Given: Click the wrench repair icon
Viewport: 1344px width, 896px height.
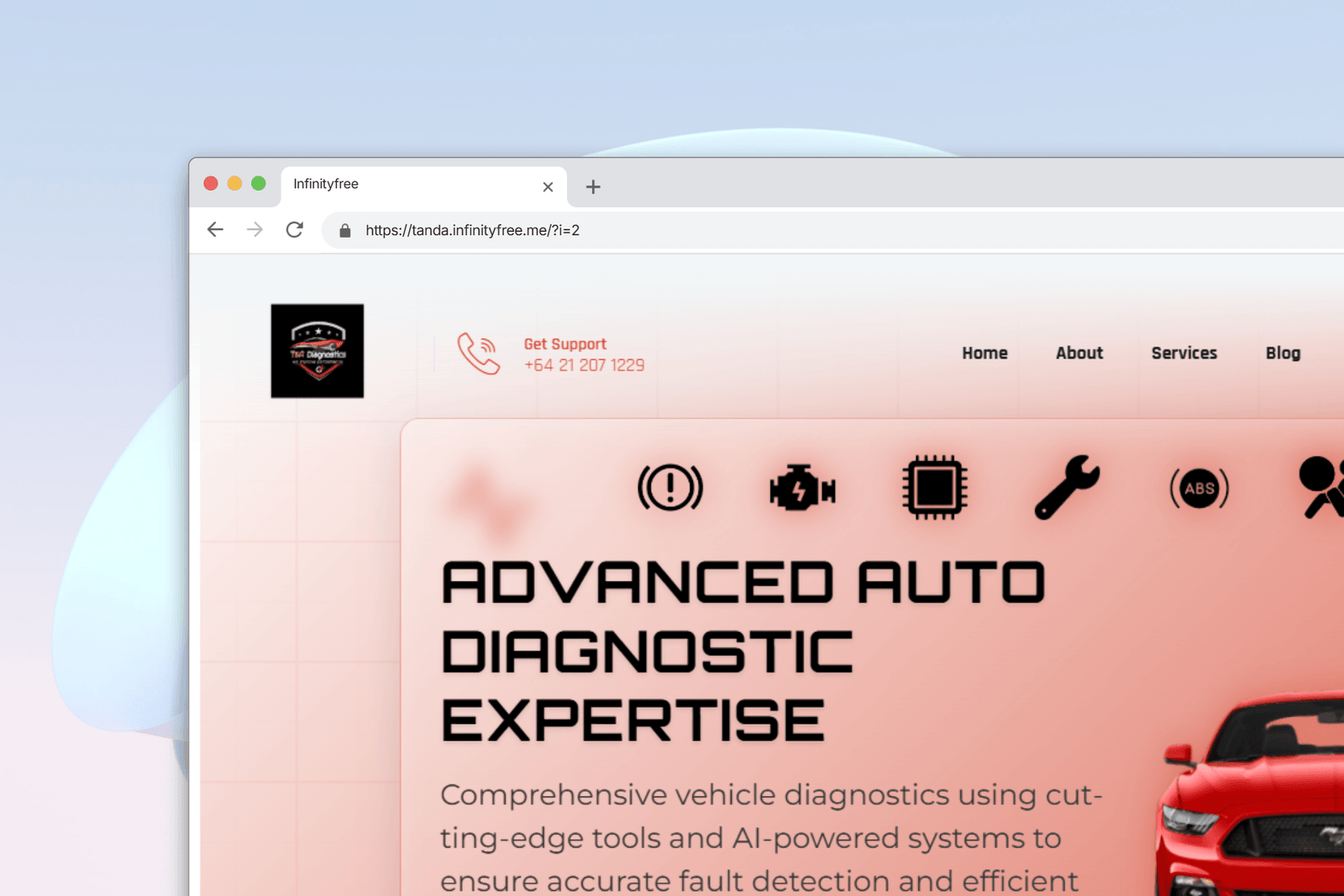Looking at the screenshot, I should 1067,488.
